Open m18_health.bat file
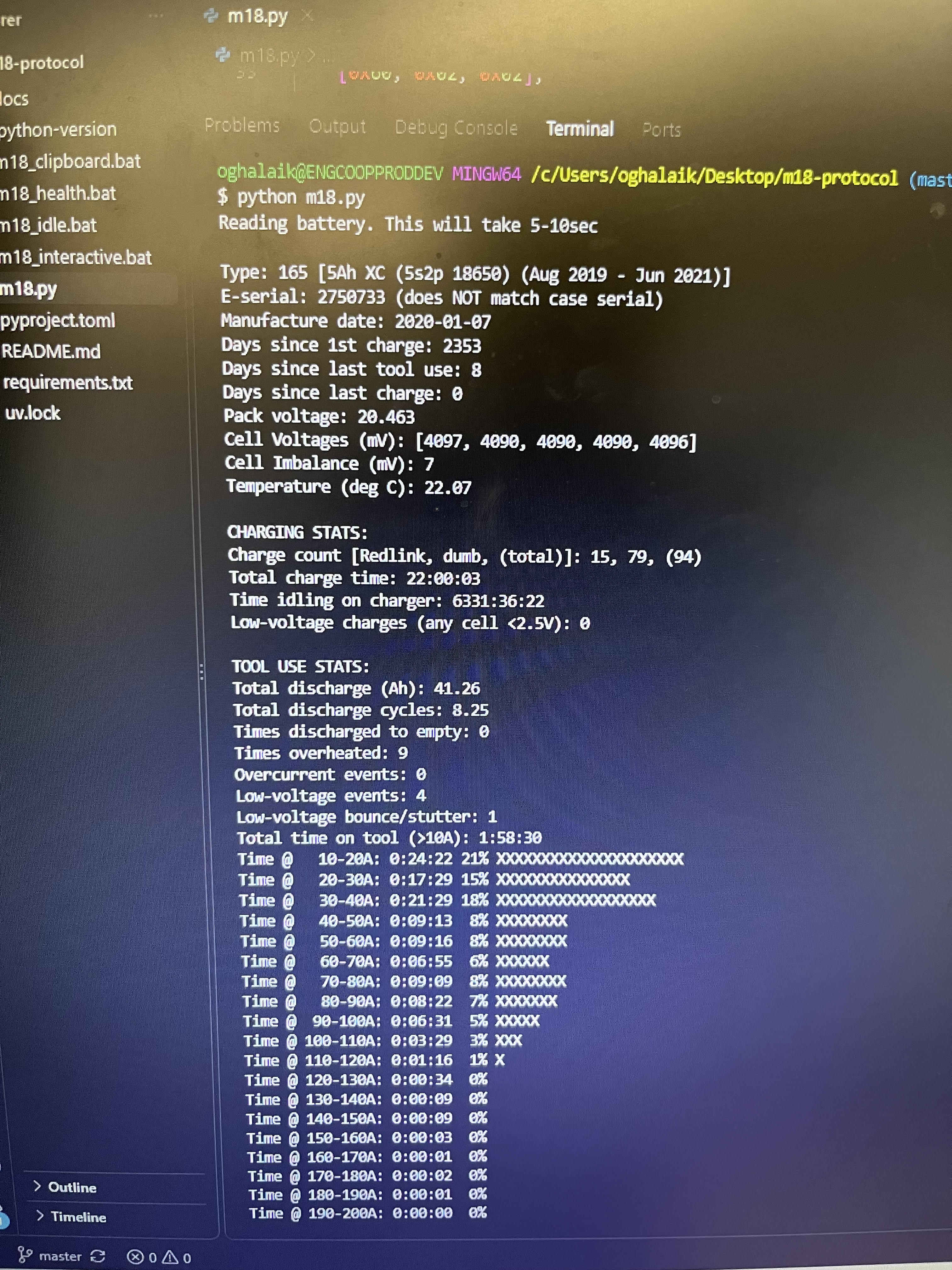The image size is (952, 1270). [x=58, y=193]
